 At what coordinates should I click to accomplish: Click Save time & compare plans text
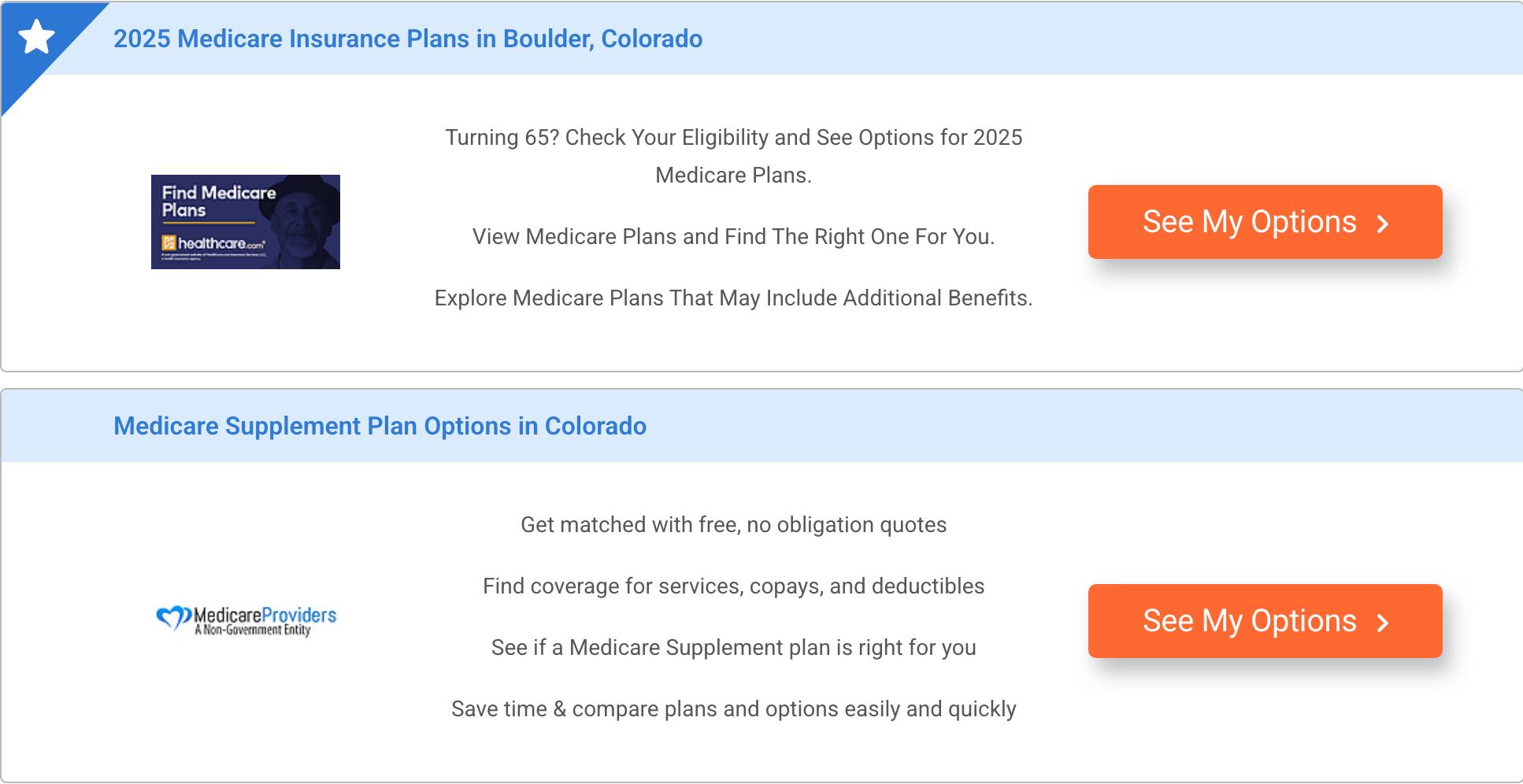tap(734, 709)
